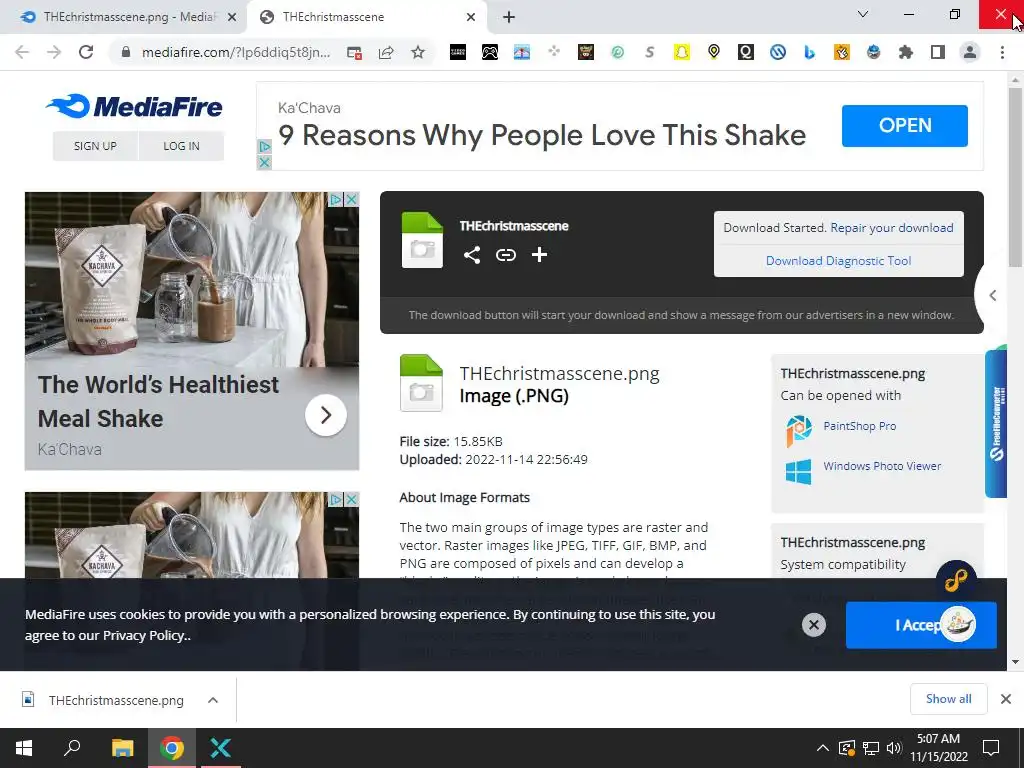This screenshot has height=768, width=1024.
Task: Open Download Diagnostic Tool link
Action: pyautogui.click(x=838, y=261)
